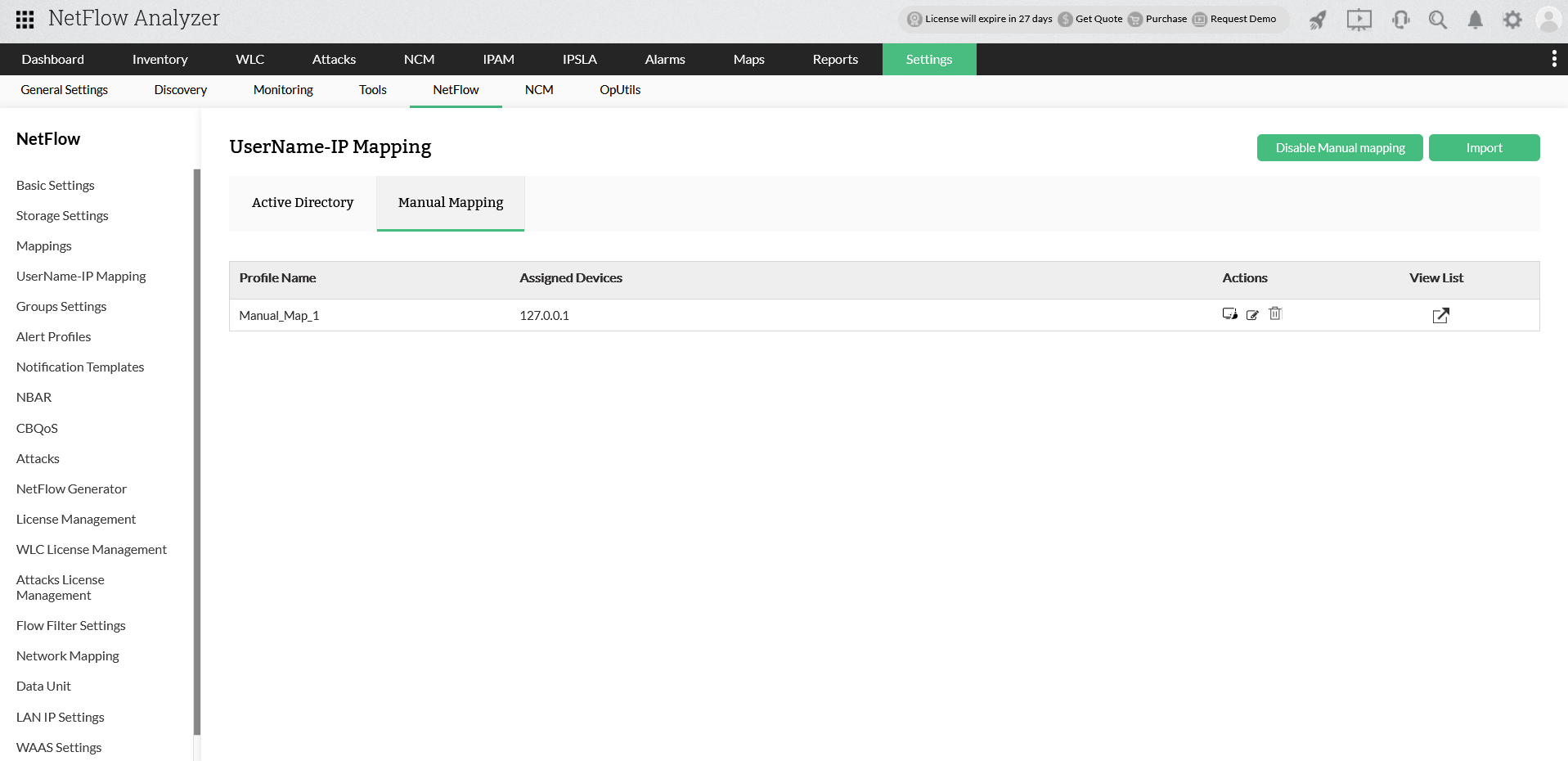
Task: Delete the Manual_Map_1 profile
Action: [x=1275, y=313]
